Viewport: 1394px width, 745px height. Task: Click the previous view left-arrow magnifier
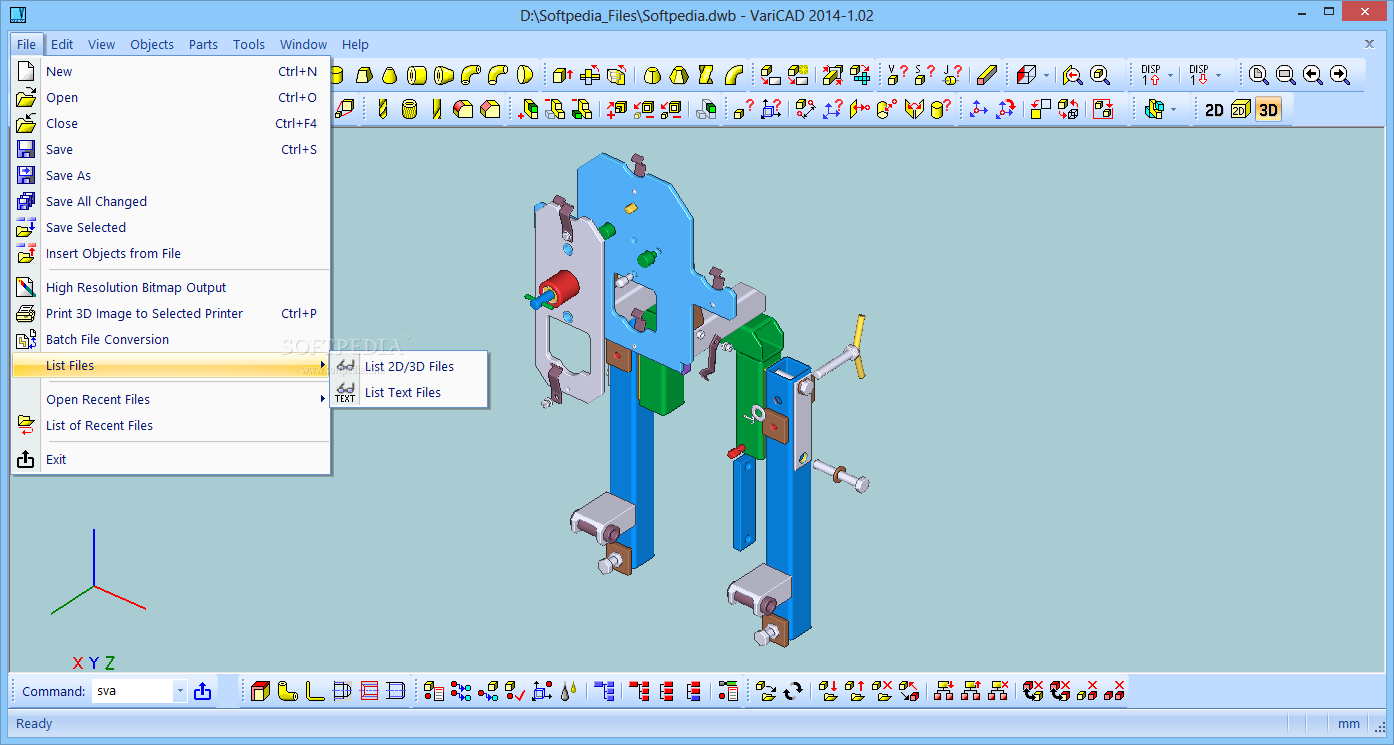pos(1312,75)
